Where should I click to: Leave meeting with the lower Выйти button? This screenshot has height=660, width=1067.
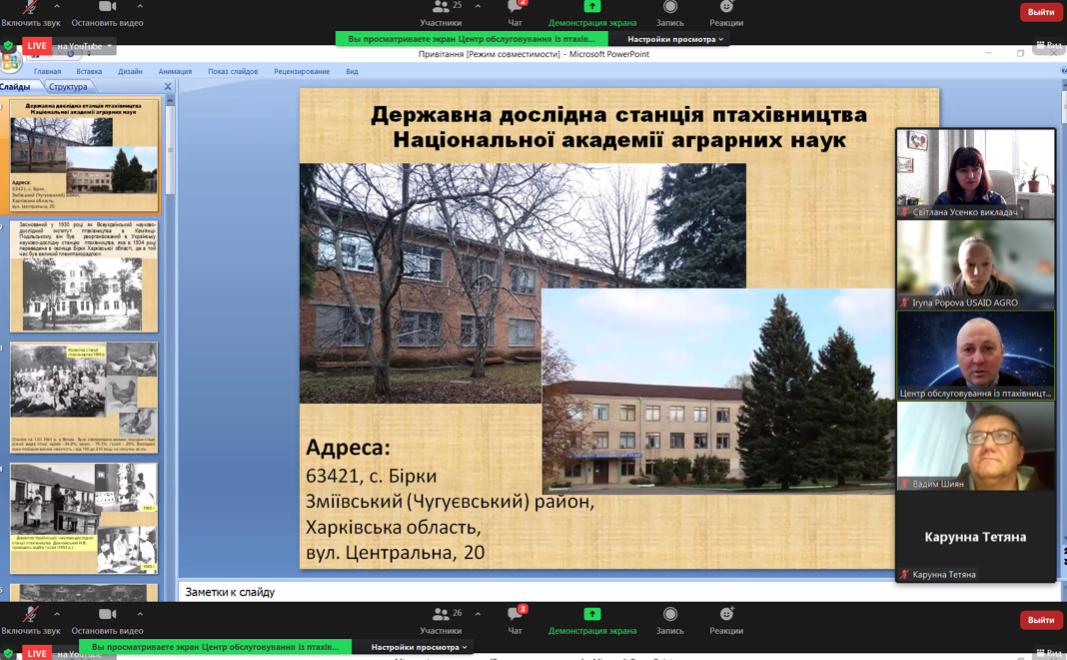(x=1041, y=620)
